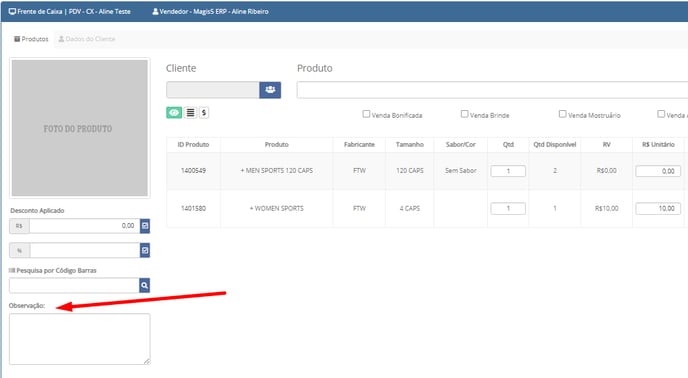Click the 'Qtd Disponível' column header
The width and height of the screenshot is (688, 378).
pyautogui.click(x=555, y=144)
